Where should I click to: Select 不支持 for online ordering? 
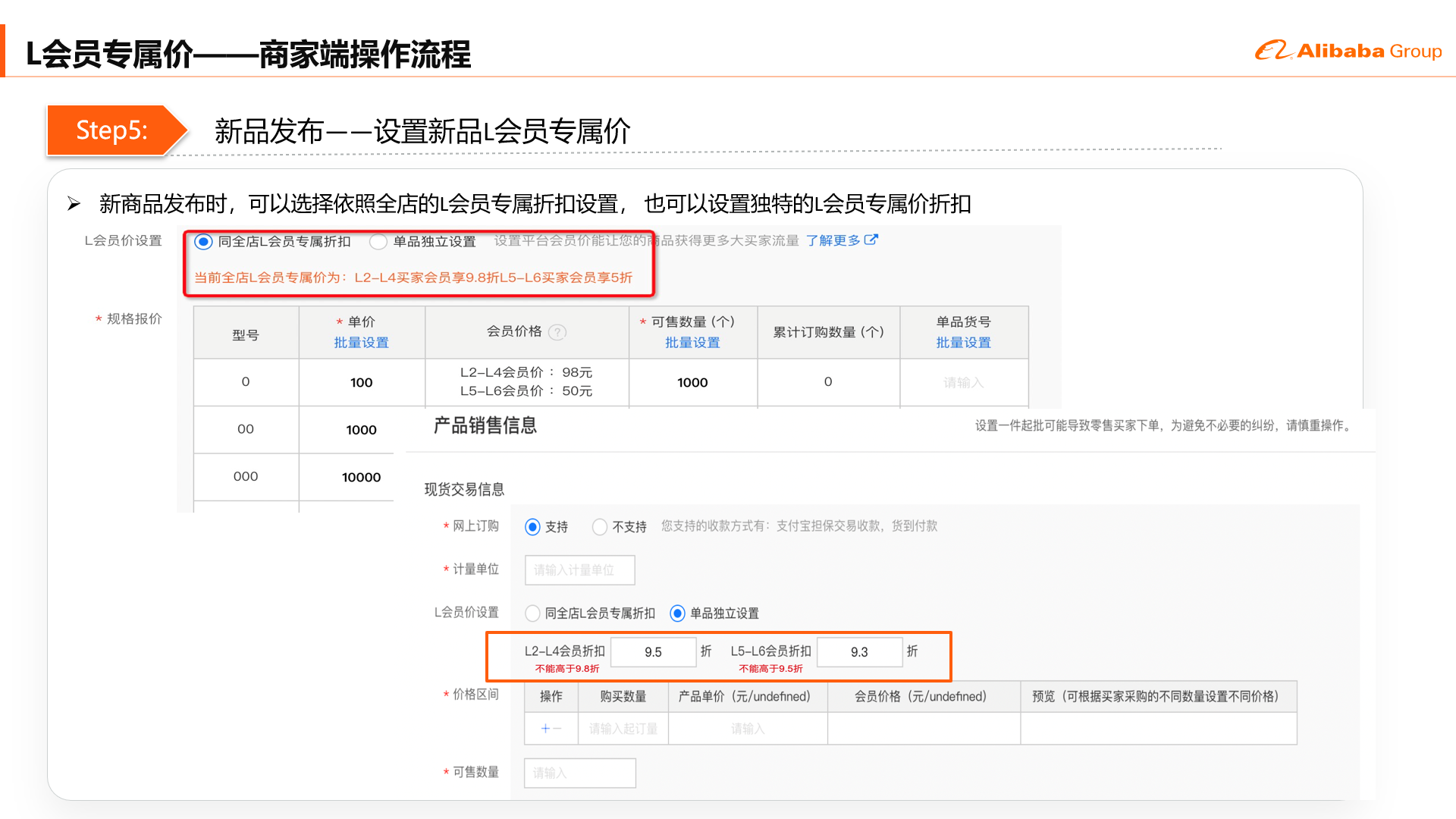[x=600, y=526]
